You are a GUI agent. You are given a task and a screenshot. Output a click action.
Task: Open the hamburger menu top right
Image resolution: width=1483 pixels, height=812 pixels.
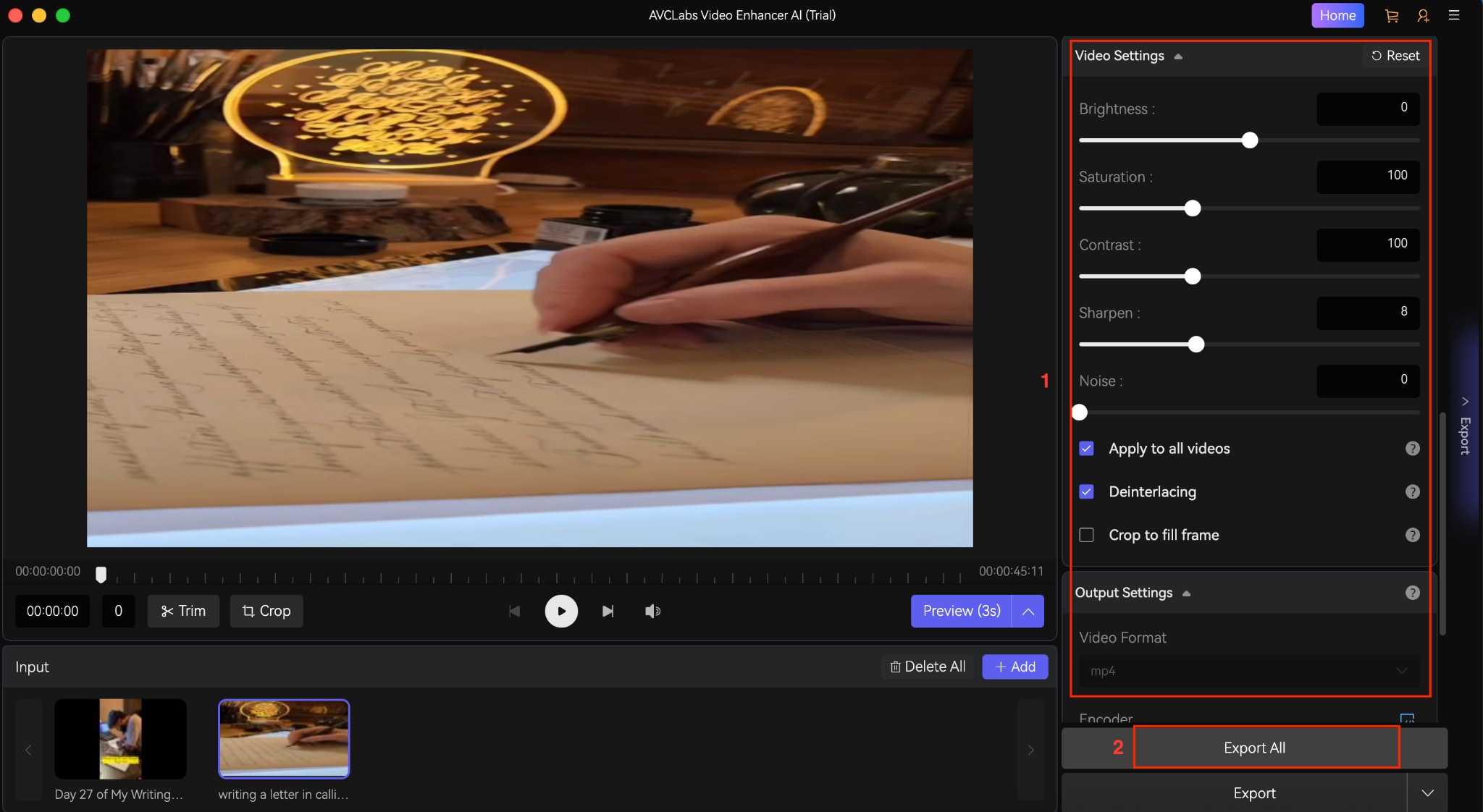1454,14
